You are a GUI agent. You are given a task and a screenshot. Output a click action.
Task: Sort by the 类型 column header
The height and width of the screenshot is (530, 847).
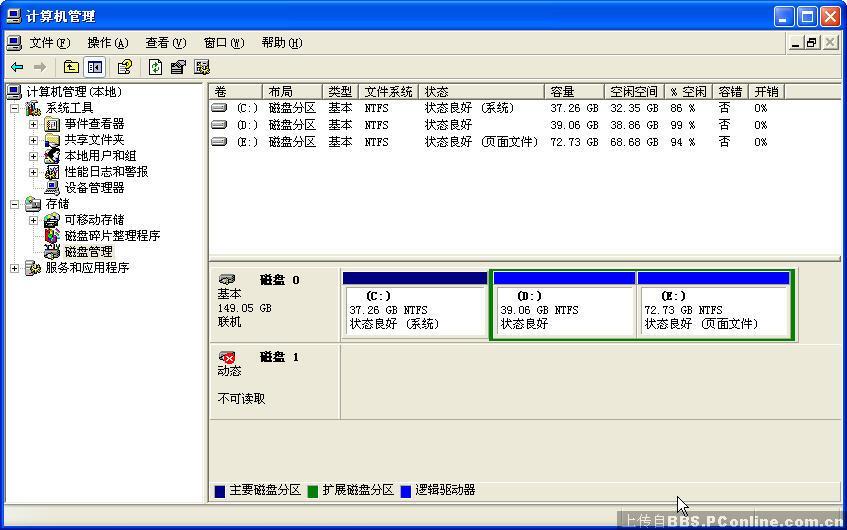point(340,92)
